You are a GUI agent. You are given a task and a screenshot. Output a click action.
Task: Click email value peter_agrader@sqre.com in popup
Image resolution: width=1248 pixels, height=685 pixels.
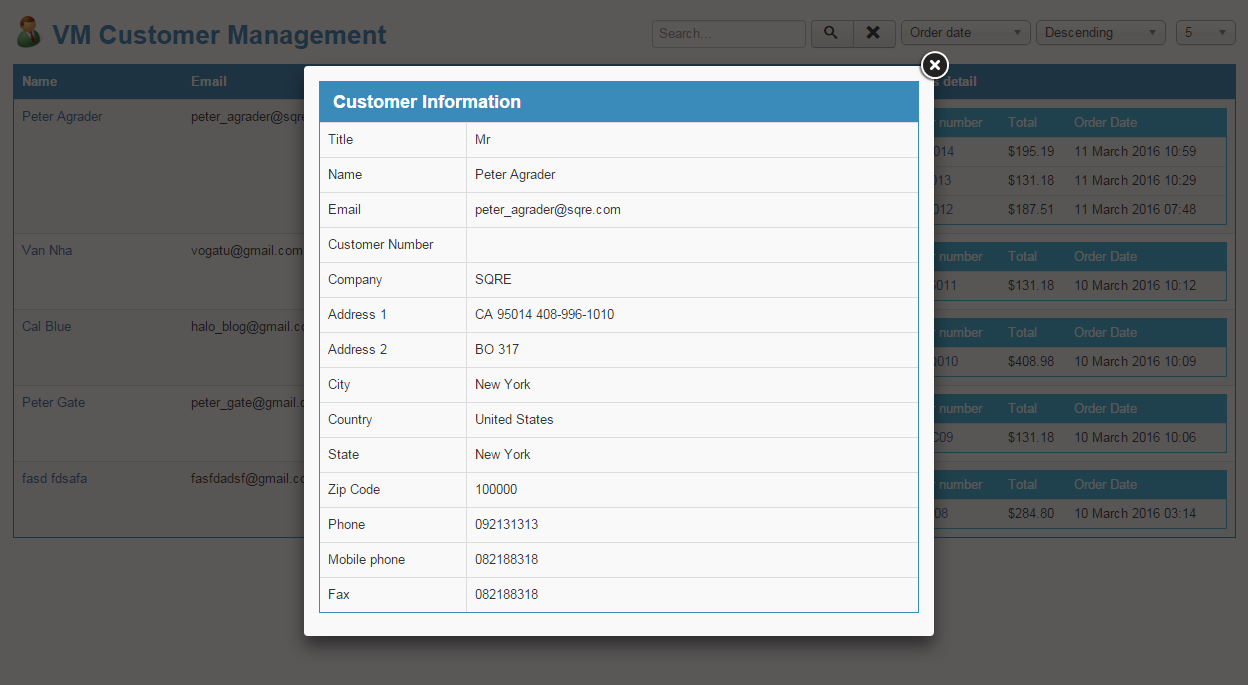click(548, 209)
